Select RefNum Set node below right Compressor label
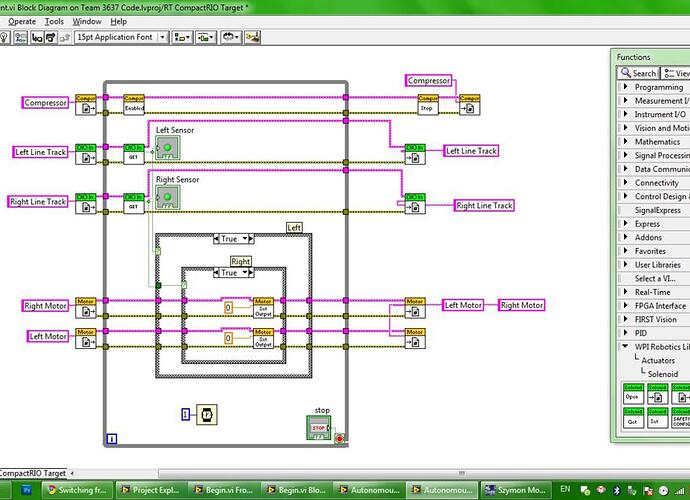Viewport: 690px width, 500px height. point(469,105)
